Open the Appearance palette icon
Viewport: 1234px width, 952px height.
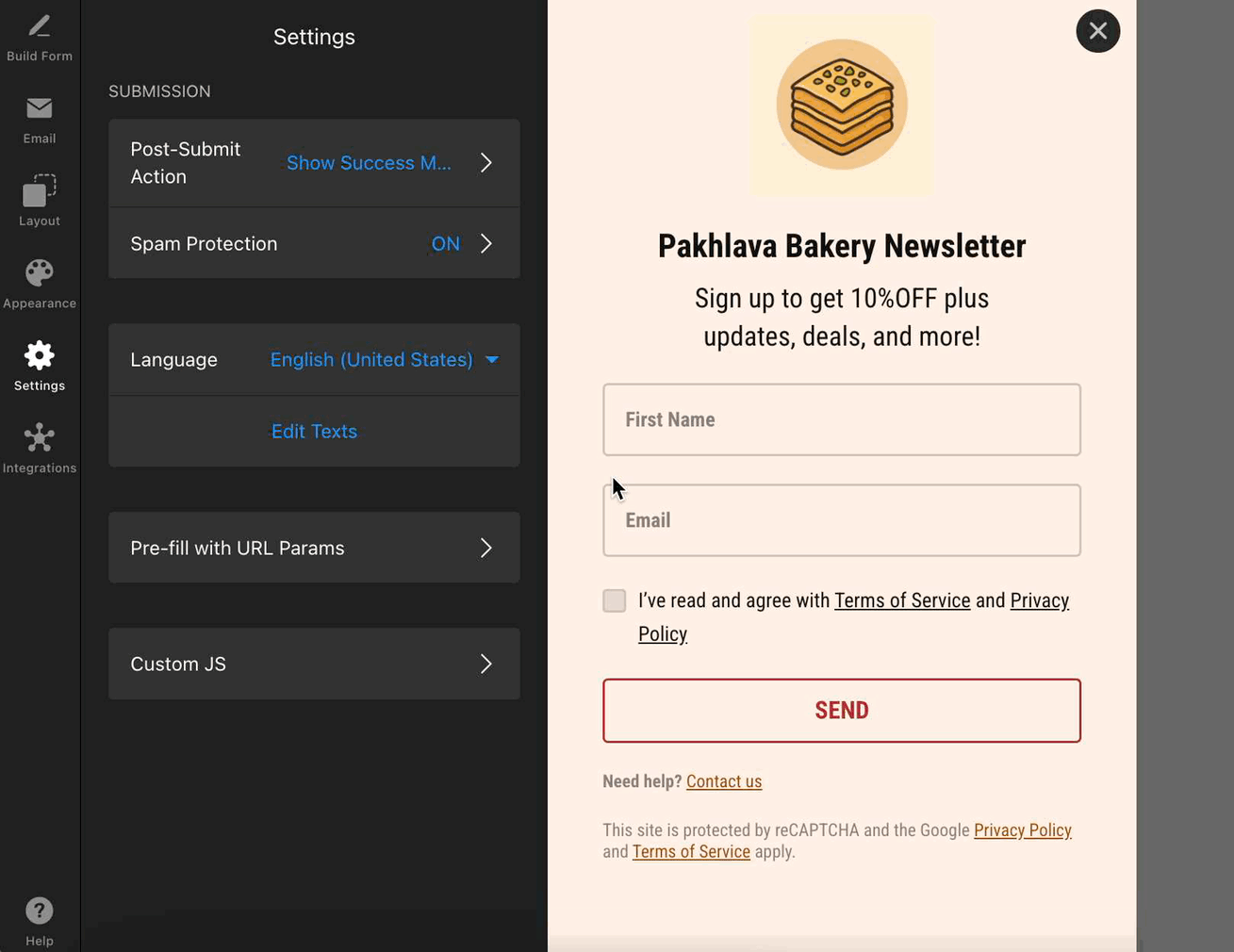point(39,273)
